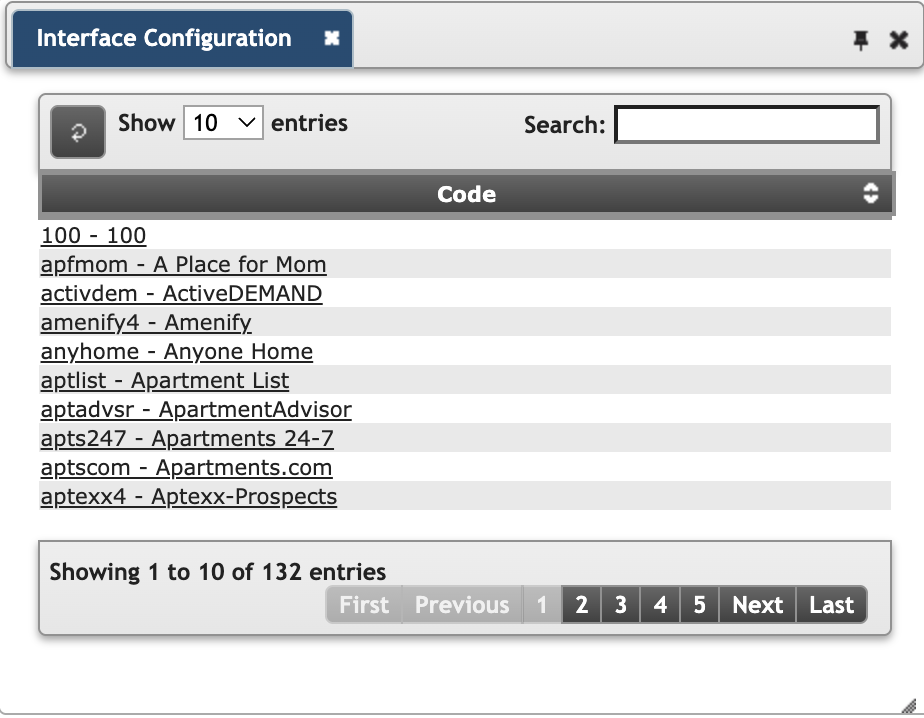
Task: Jump to the Last page
Action: coord(831,605)
